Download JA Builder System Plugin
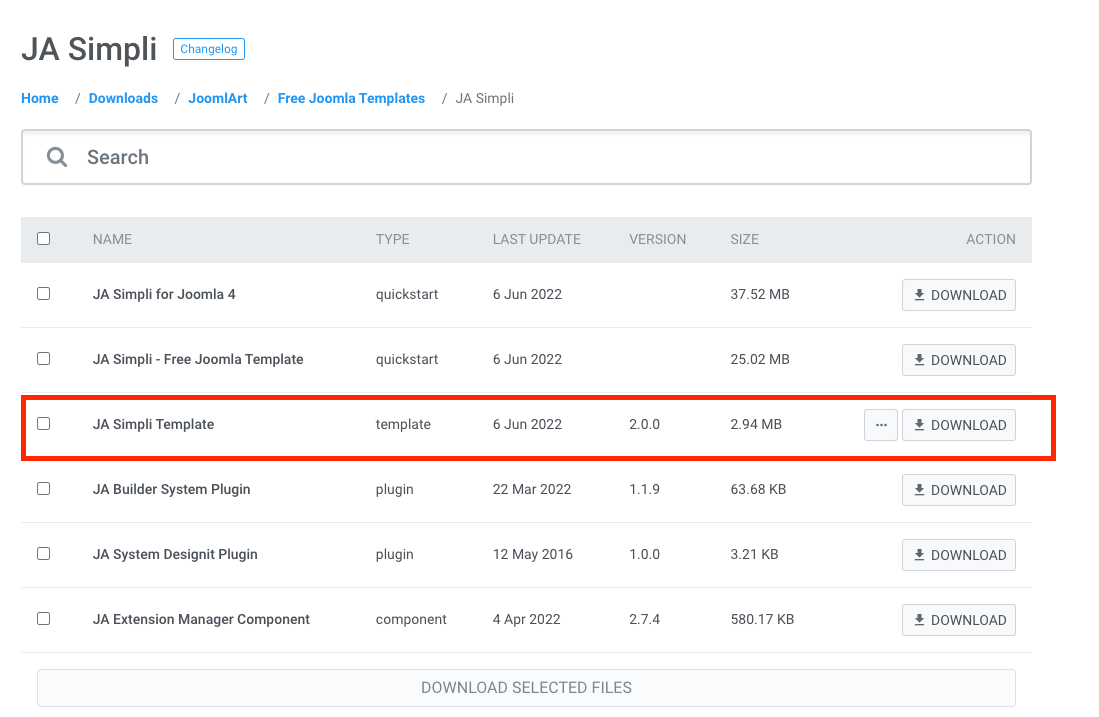The height and width of the screenshot is (717, 1099). [959, 490]
